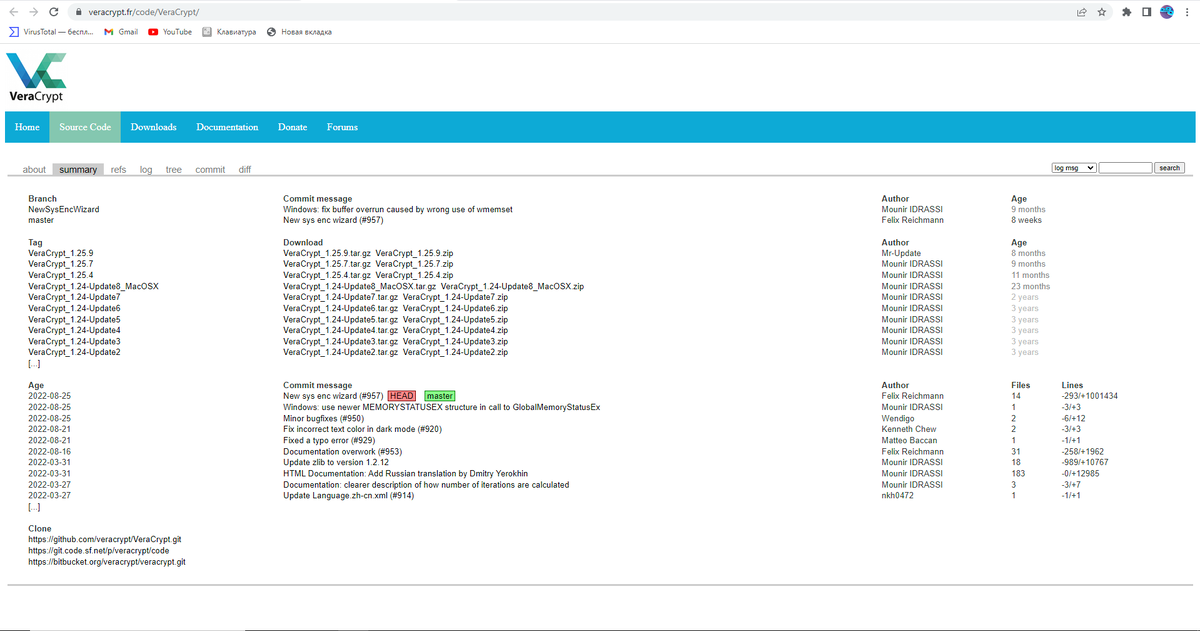Screen dimensions: 1200x631
Task: Open the Forums navigation item
Action: (x=342, y=127)
